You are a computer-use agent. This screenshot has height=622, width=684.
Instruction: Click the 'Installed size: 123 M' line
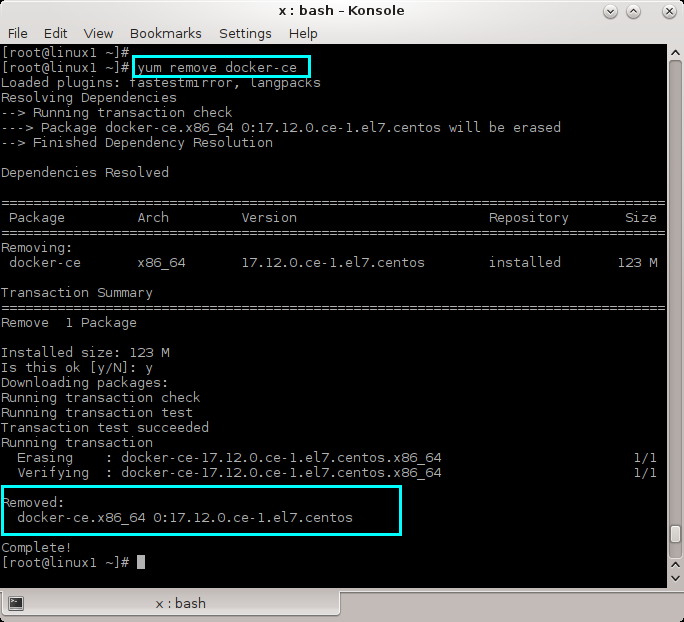click(x=85, y=352)
